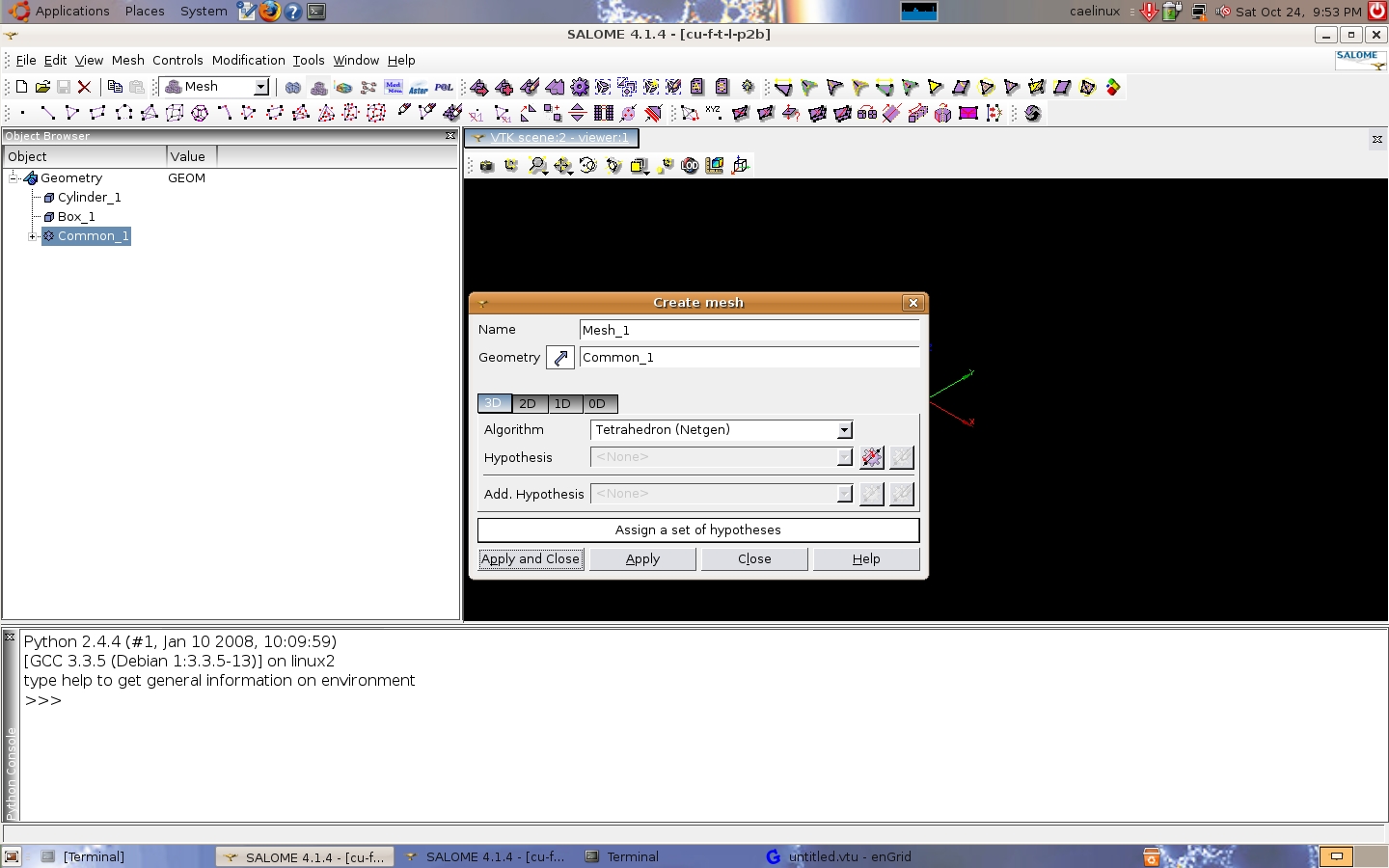The height and width of the screenshot is (868, 1389).
Task: Click the XYZ move node icon
Action: click(x=714, y=112)
